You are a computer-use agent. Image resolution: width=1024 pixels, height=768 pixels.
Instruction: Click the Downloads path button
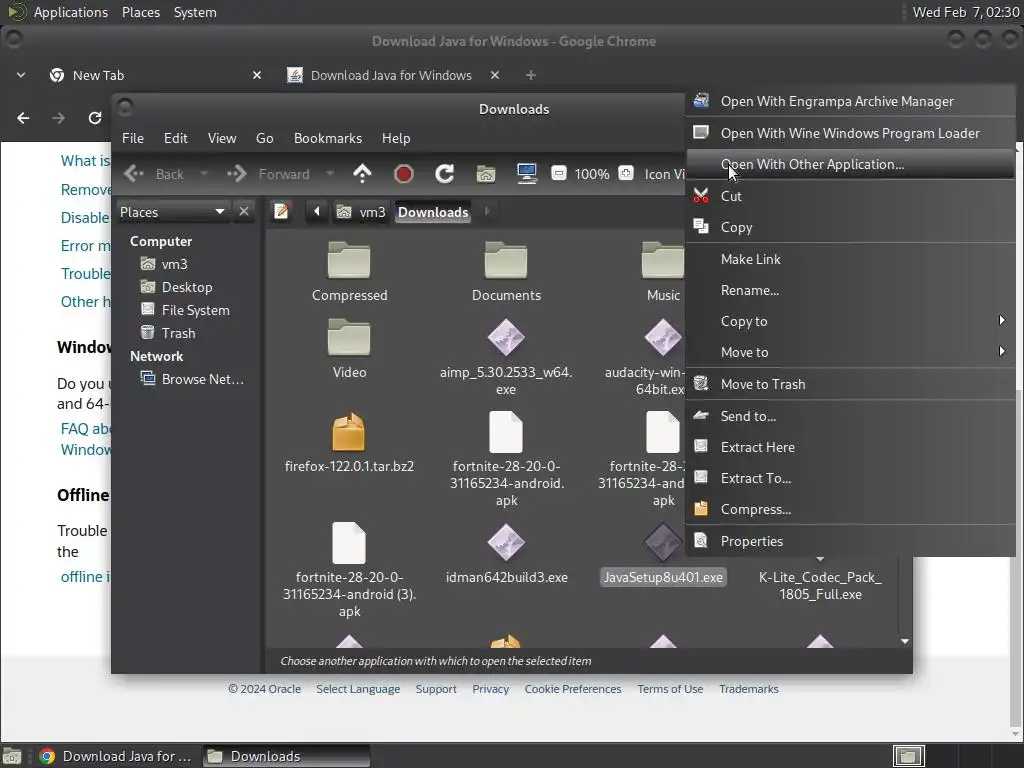pyautogui.click(x=433, y=212)
